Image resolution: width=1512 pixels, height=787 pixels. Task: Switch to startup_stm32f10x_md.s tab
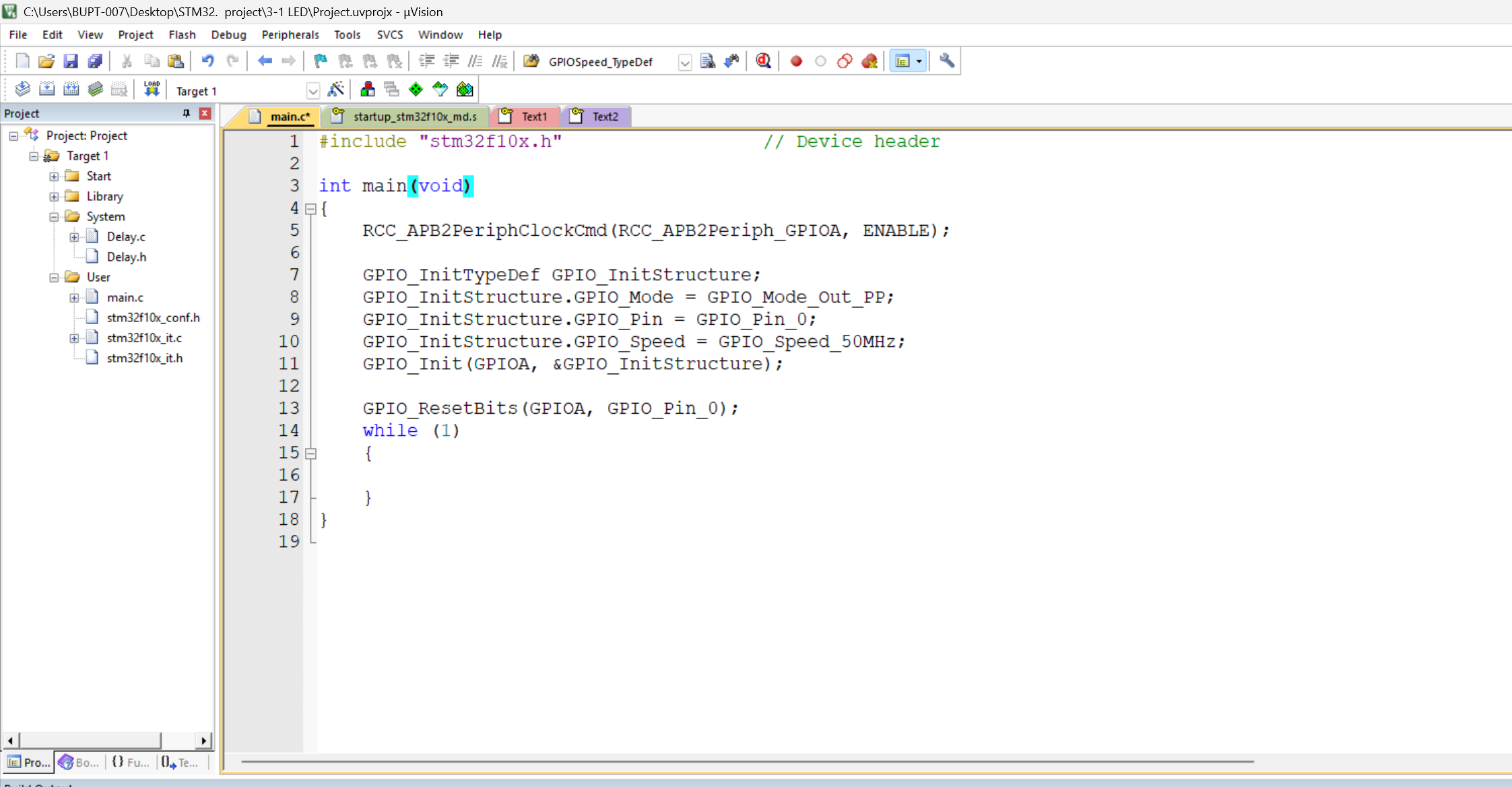click(x=414, y=117)
